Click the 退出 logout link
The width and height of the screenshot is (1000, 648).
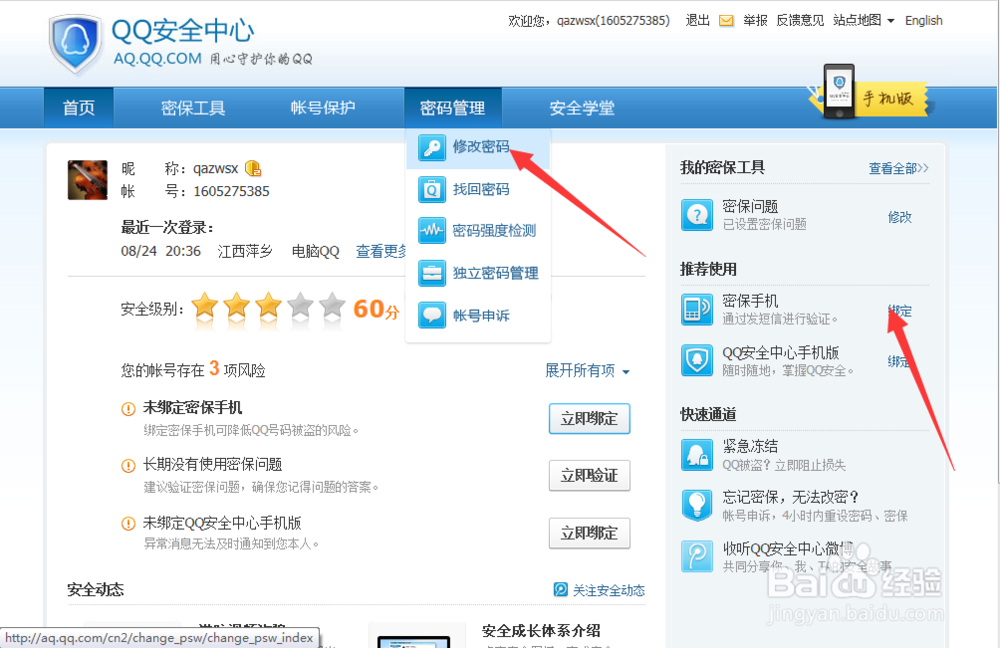(x=698, y=20)
